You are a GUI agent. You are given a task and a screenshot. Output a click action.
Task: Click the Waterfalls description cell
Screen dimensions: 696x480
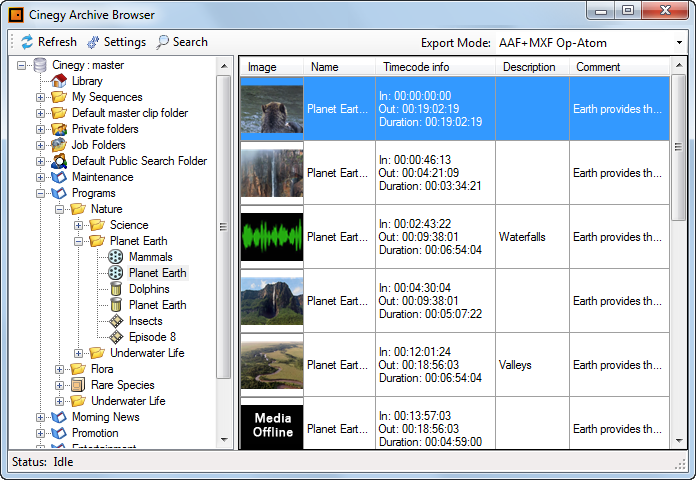click(x=532, y=237)
